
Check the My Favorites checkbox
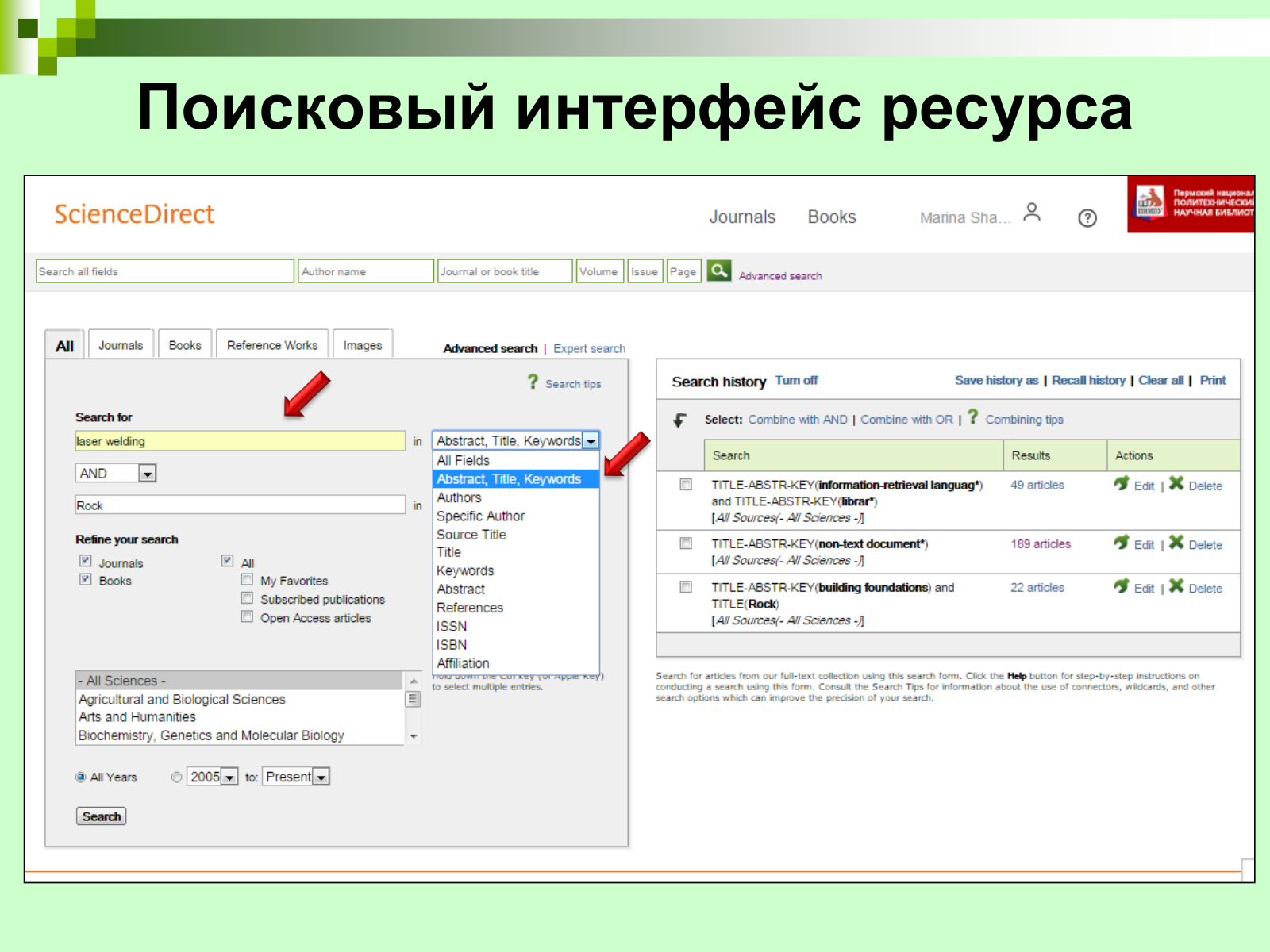[x=248, y=579]
